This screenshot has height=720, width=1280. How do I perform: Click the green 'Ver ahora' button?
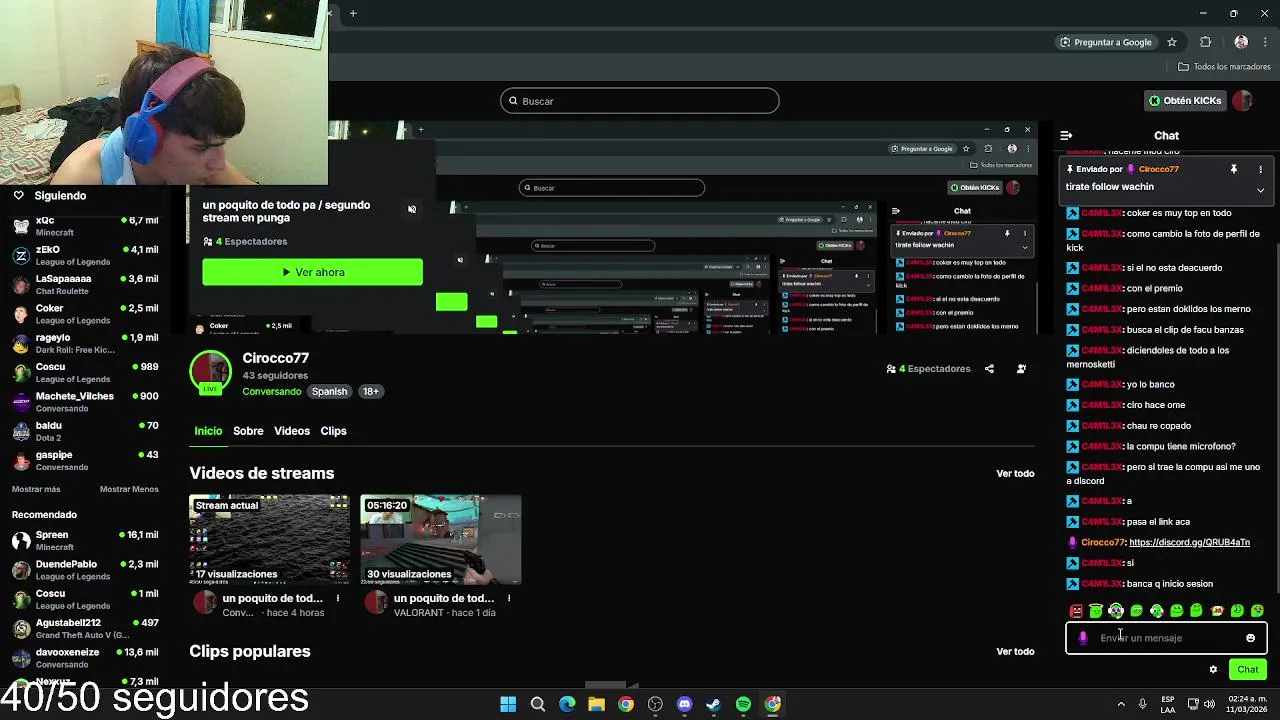coord(312,272)
